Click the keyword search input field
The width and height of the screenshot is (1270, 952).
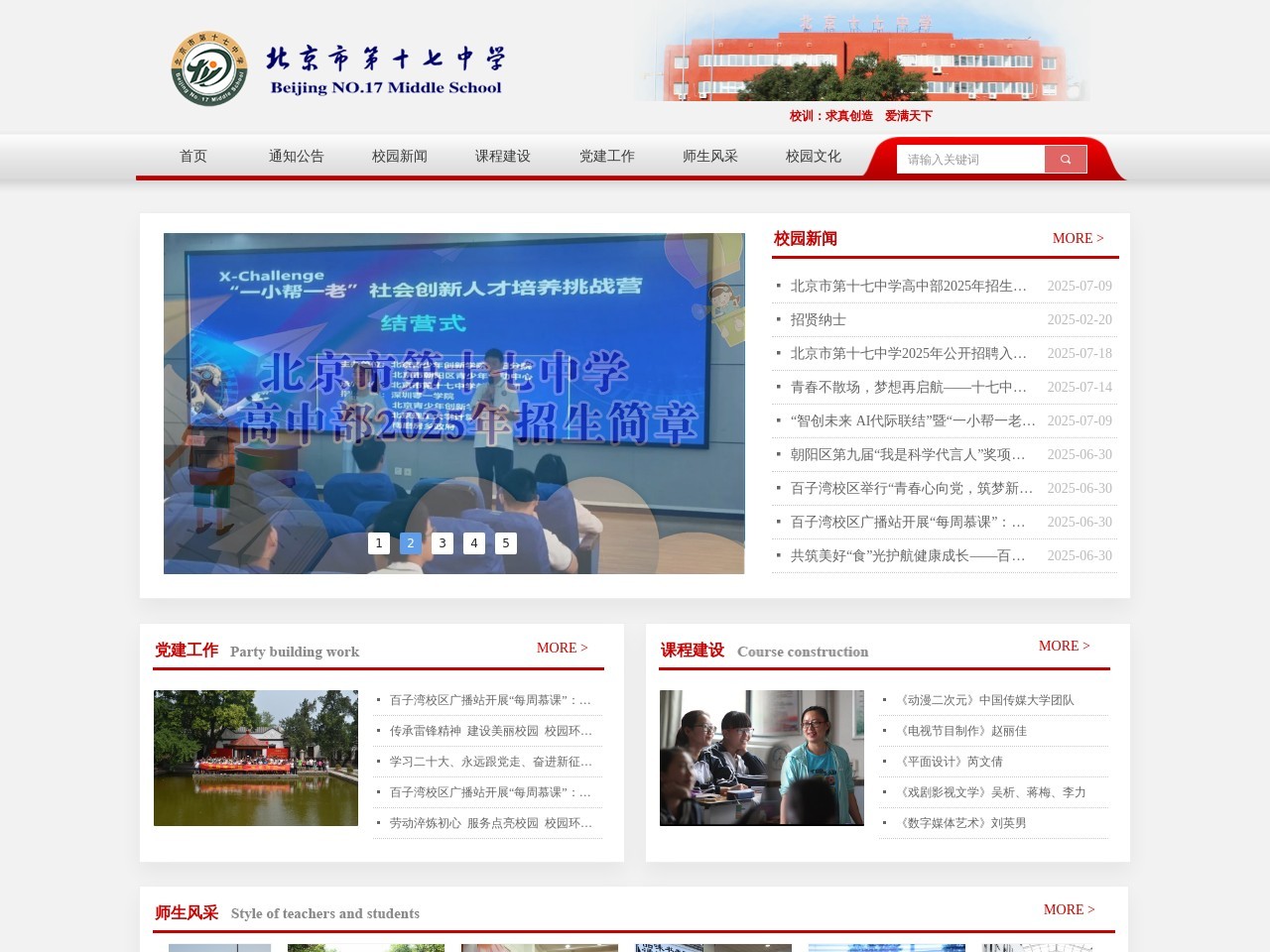click(x=969, y=160)
